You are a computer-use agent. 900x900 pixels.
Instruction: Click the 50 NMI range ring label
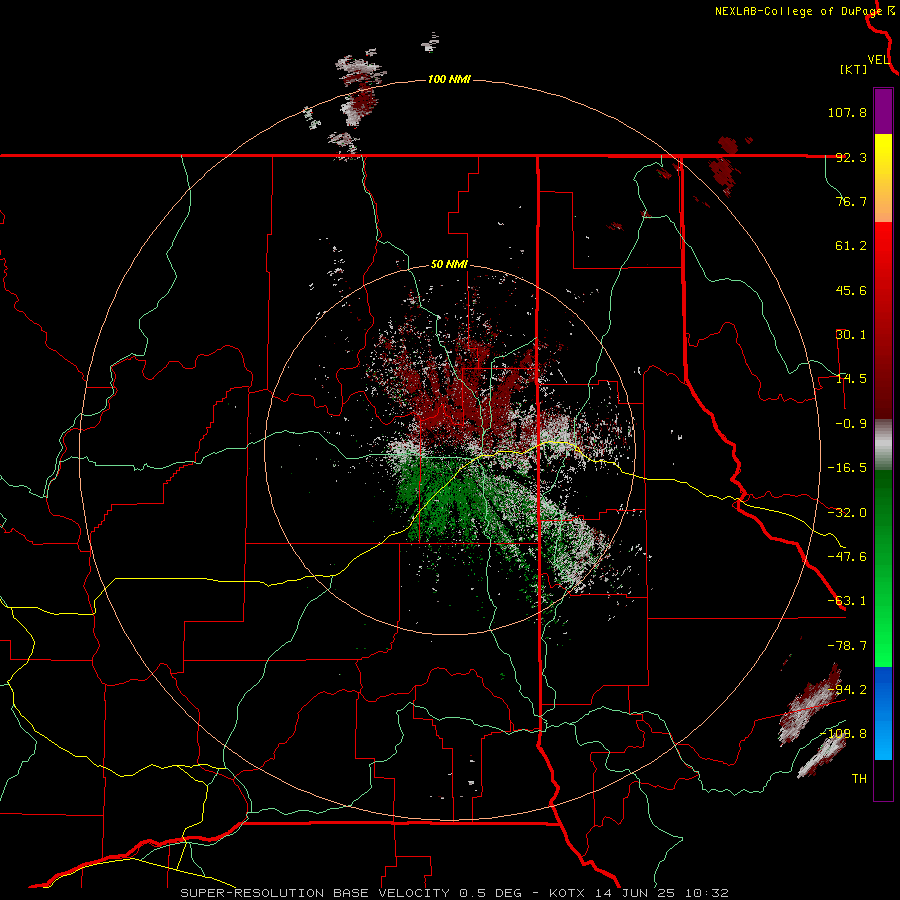point(449,265)
